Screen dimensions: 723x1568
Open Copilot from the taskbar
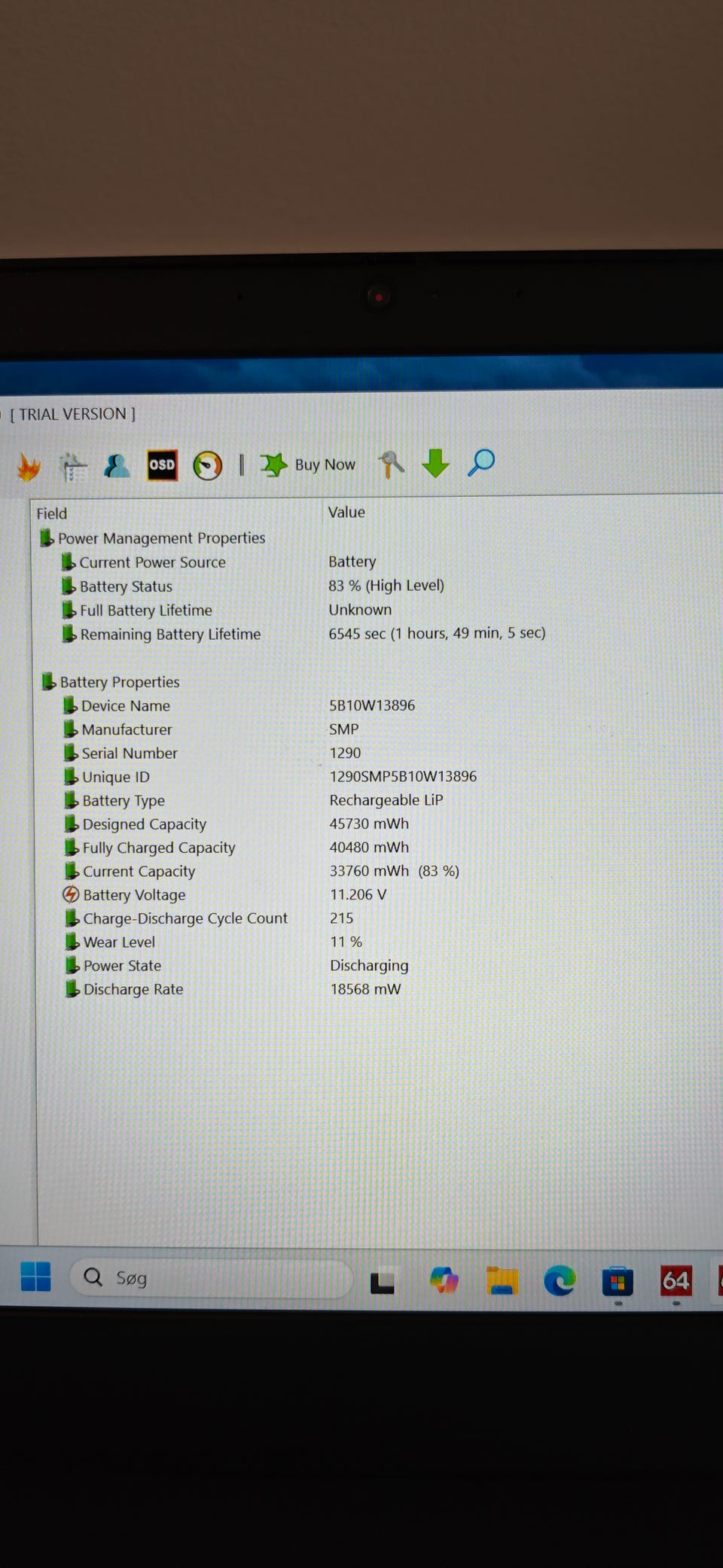pyautogui.click(x=444, y=1280)
